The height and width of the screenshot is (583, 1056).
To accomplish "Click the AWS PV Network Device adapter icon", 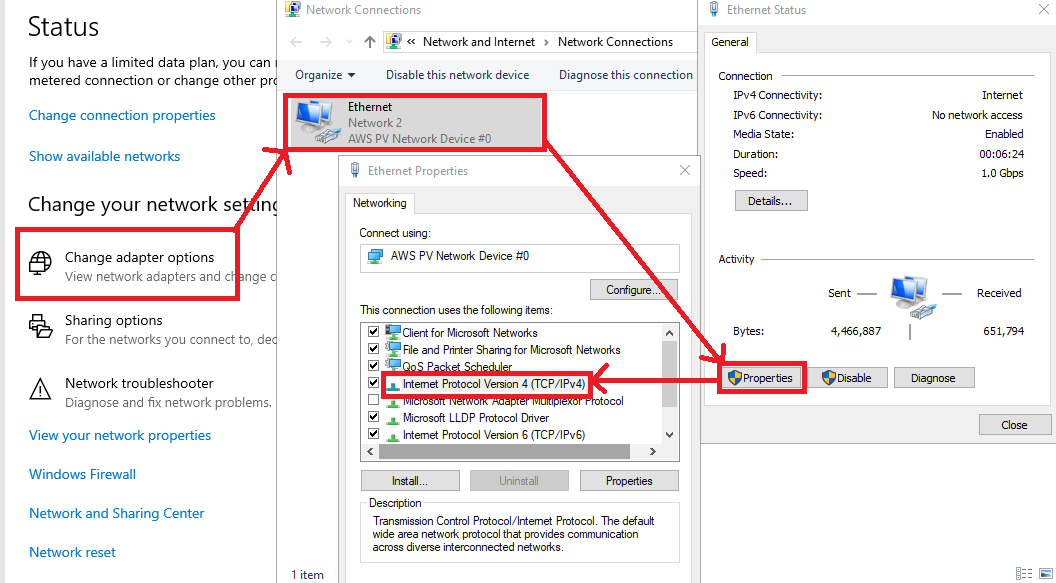I will [x=375, y=256].
